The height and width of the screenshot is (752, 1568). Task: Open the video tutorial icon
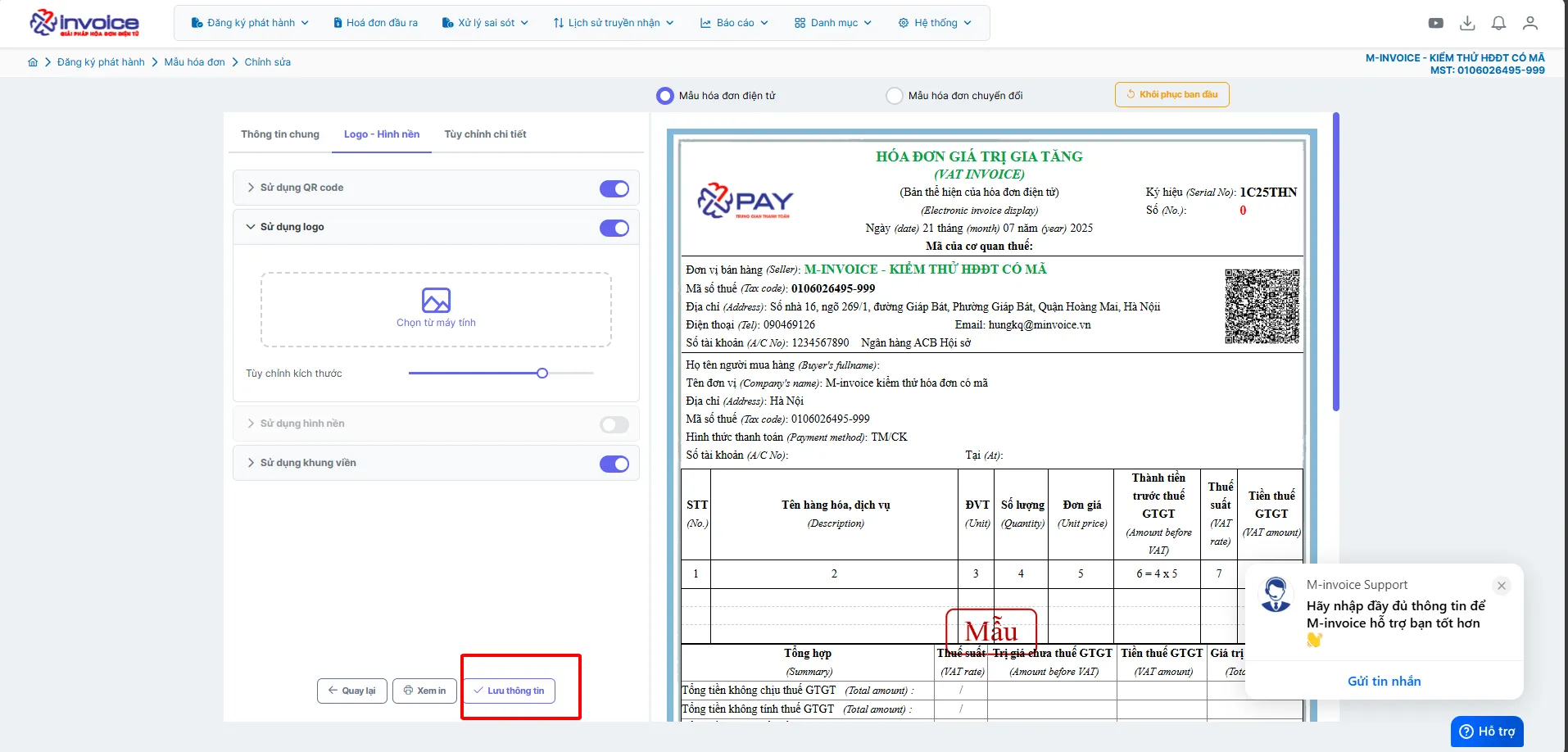[x=1436, y=23]
